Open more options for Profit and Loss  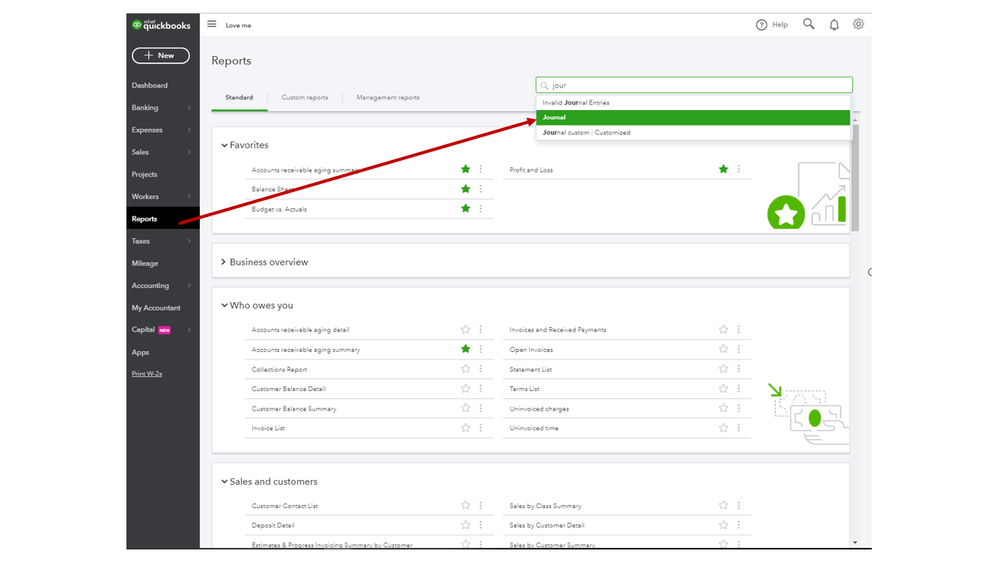tap(739, 170)
